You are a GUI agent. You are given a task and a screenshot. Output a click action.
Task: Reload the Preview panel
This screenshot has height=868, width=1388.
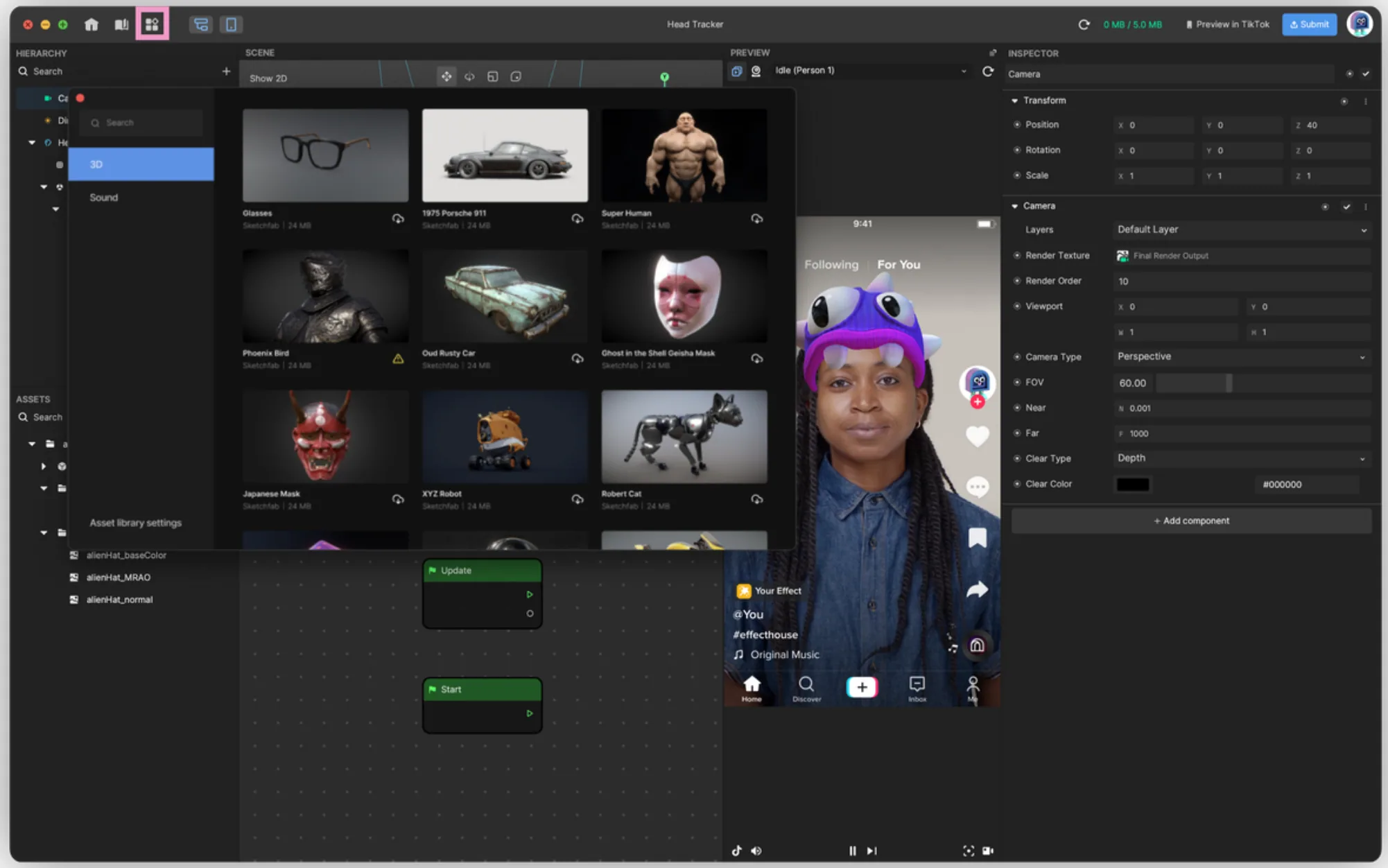click(988, 71)
